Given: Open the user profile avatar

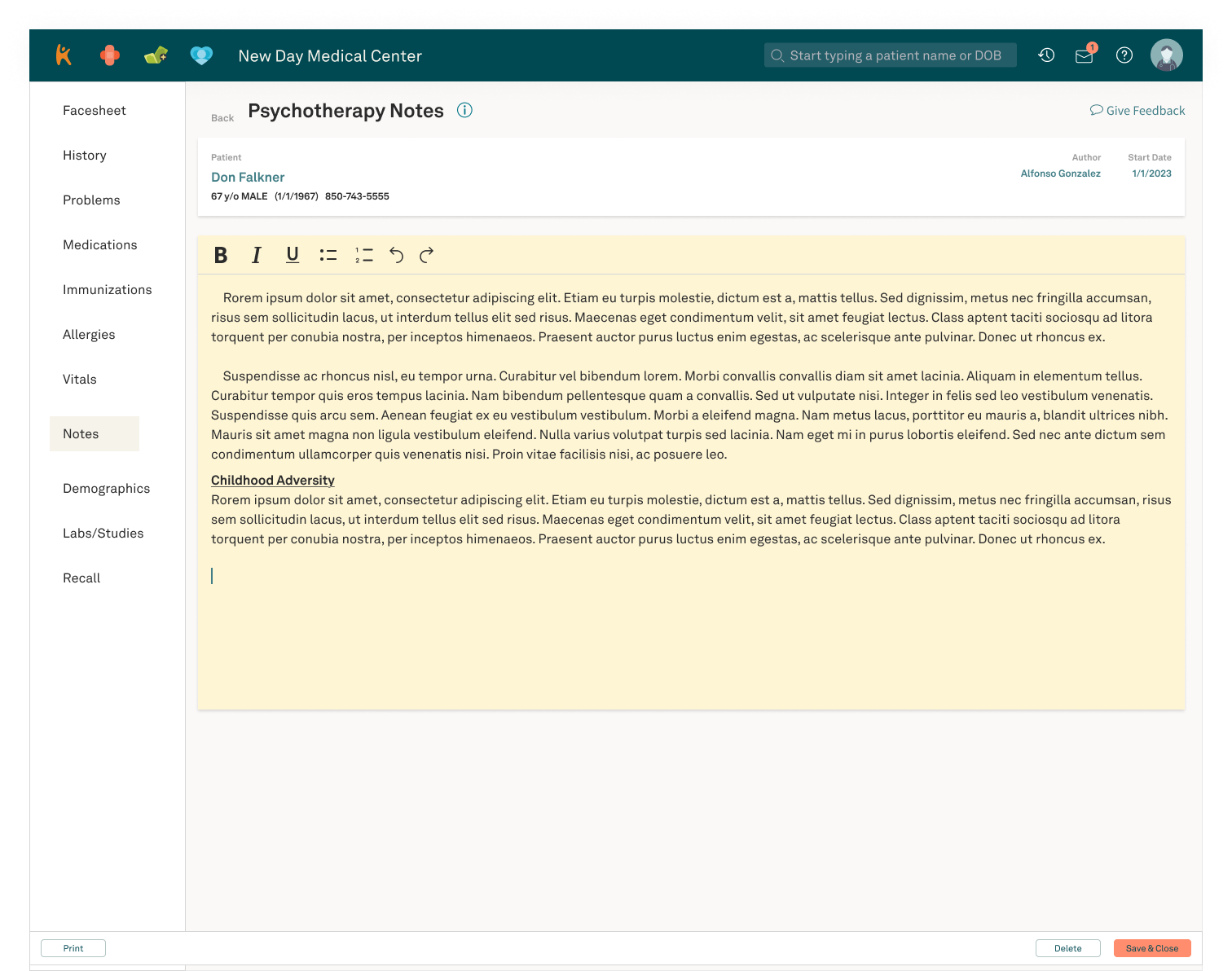Looking at the screenshot, I should (x=1166, y=55).
